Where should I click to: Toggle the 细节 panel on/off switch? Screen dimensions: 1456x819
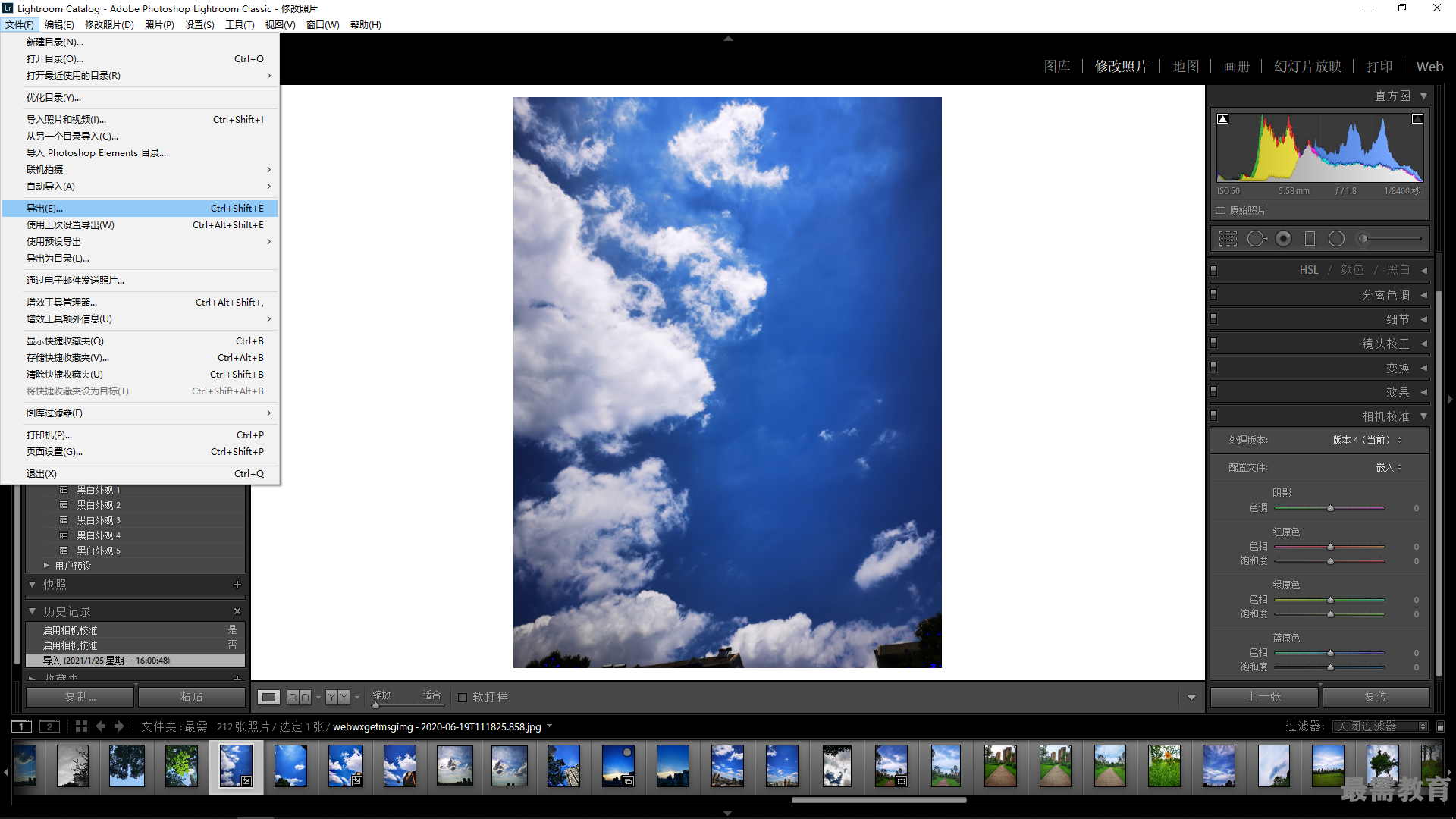tap(1214, 319)
